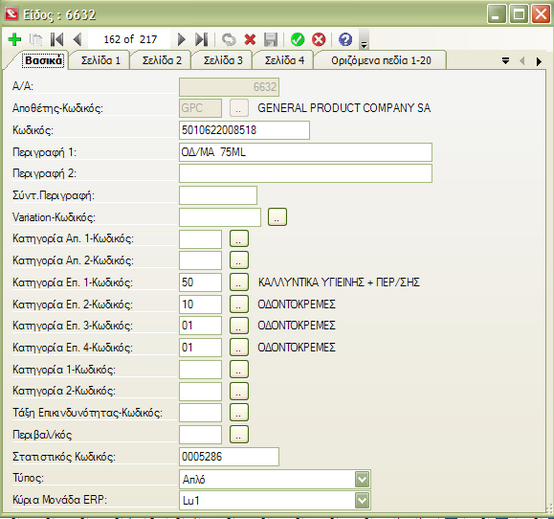Screen dimensions: 554x519
Task: Open lookup for Κατηγορία Επ. 3-Κωδικός
Action: click(x=239, y=325)
